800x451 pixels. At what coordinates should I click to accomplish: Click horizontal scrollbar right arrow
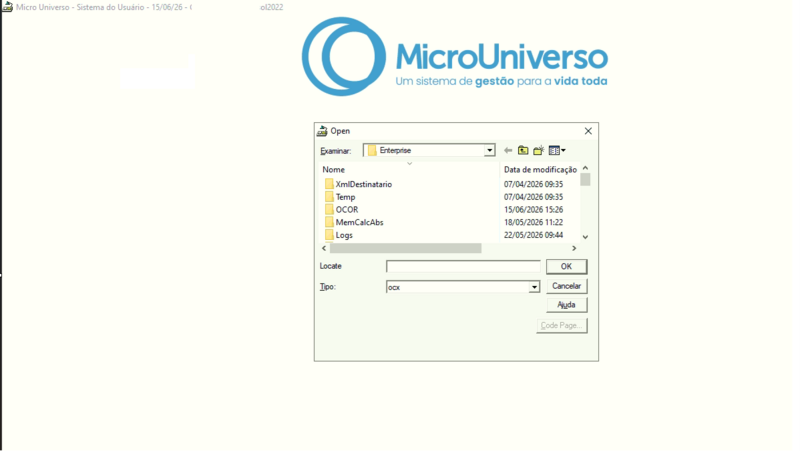click(x=574, y=248)
